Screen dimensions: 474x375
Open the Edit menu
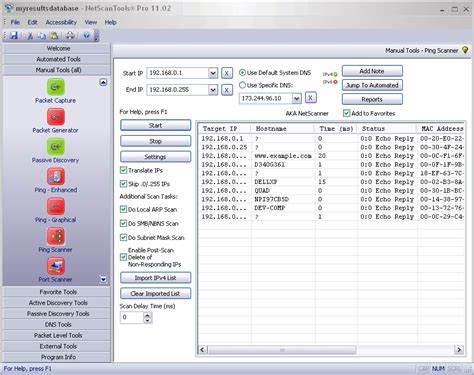32,22
